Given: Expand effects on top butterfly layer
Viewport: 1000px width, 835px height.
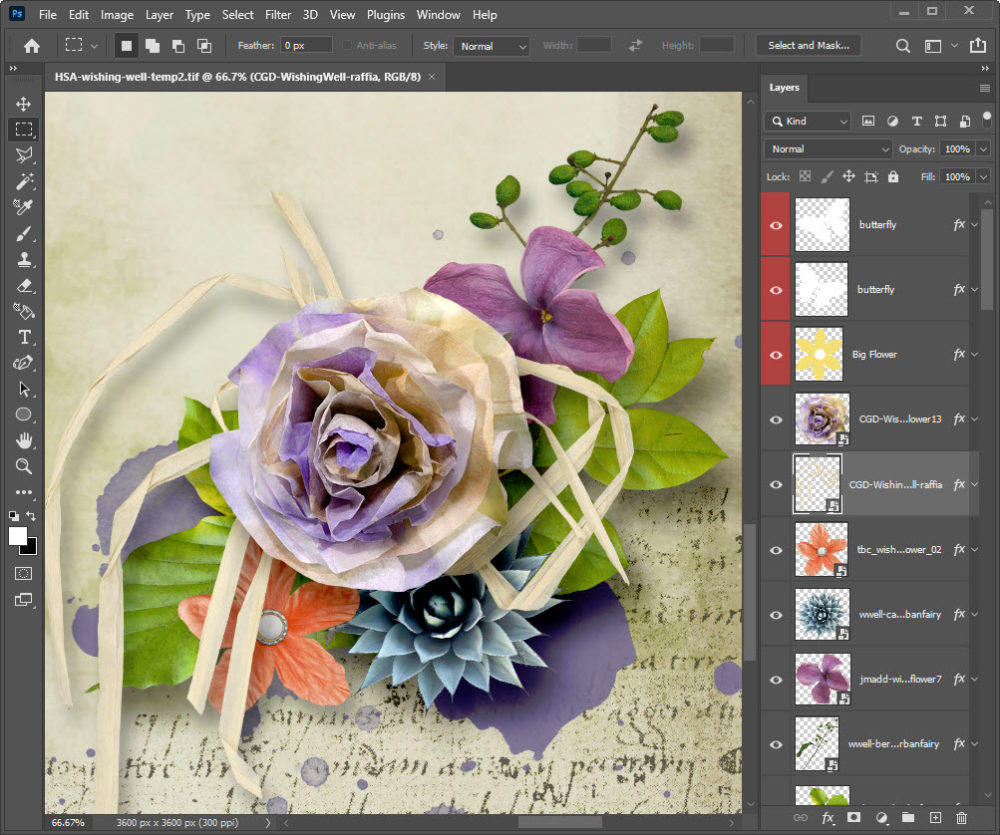Looking at the screenshot, I should pyautogui.click(x=974, y=225).
